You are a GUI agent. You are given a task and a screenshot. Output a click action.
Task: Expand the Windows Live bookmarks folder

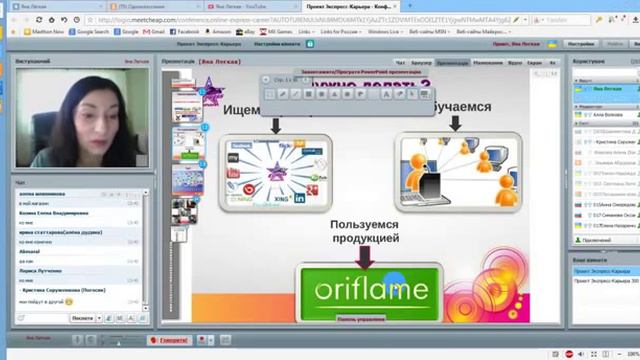point(385,31)
